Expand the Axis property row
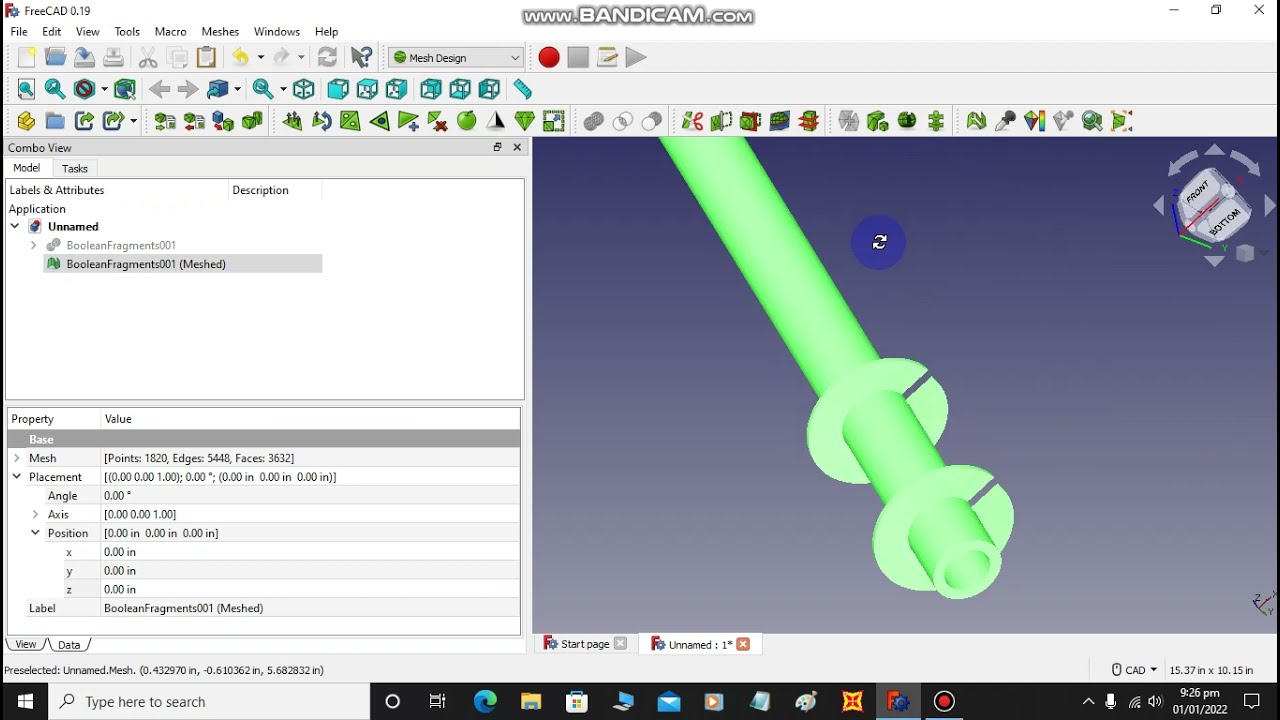 click(36, 514)
